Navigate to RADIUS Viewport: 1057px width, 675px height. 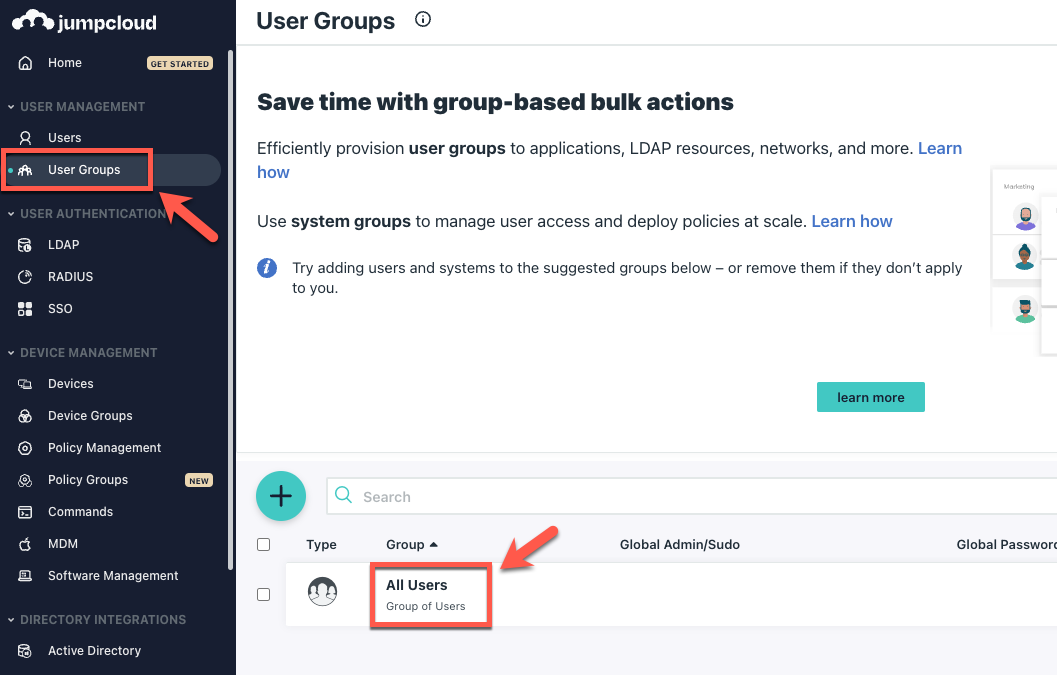click(x=71, y=276)
